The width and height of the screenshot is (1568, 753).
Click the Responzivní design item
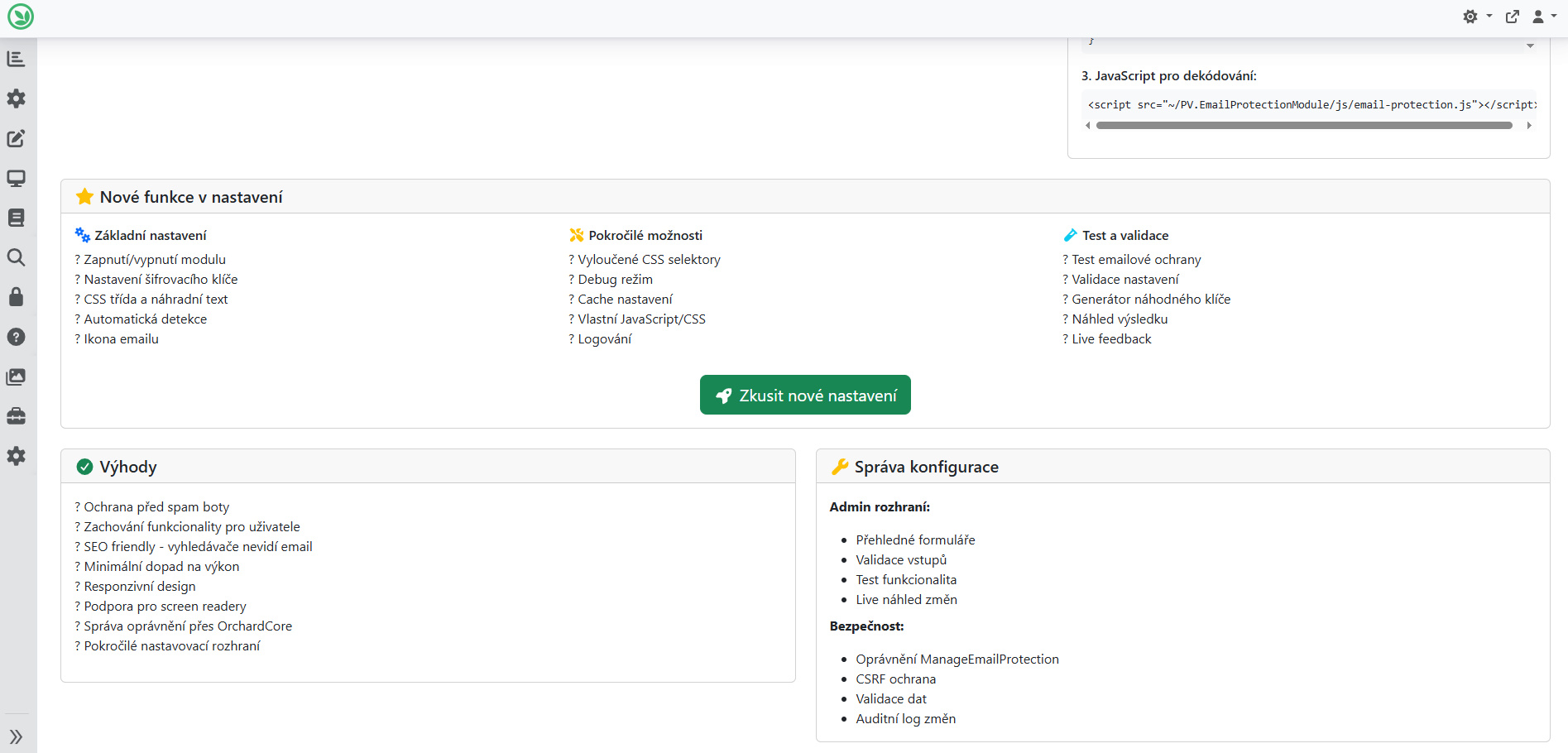point(136,587)
